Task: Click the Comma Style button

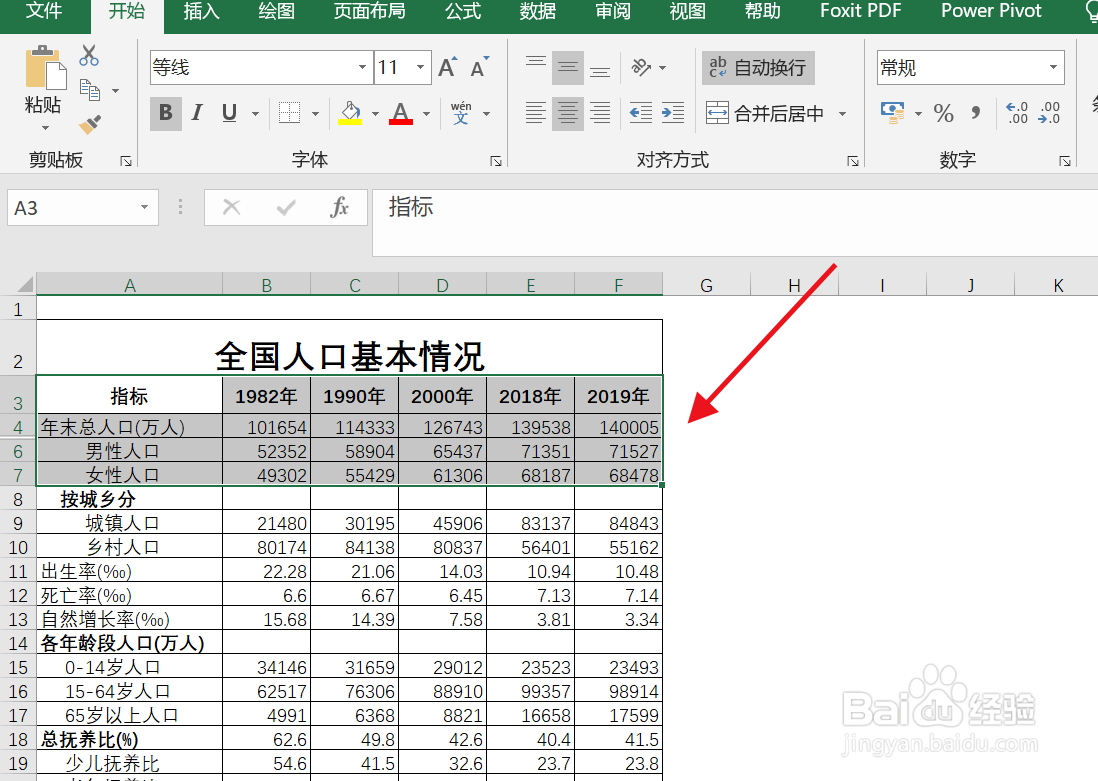Action: (x=974, y=113)
